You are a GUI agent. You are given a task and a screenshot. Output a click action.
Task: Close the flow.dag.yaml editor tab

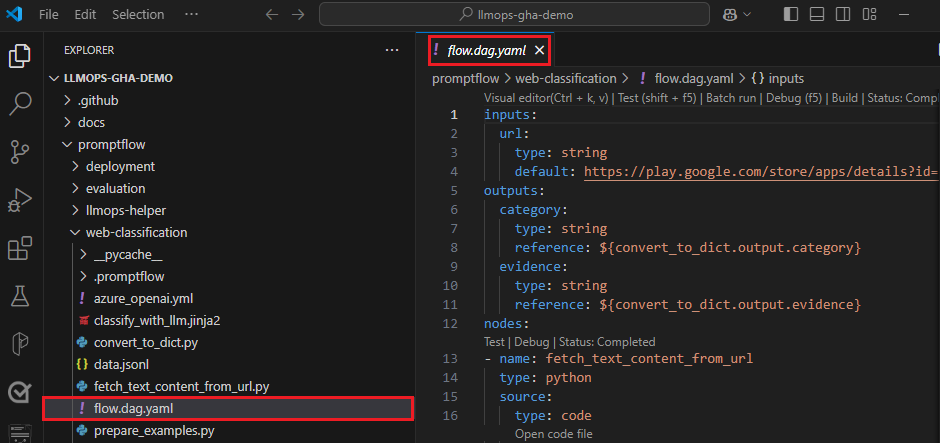pos(539,50)
